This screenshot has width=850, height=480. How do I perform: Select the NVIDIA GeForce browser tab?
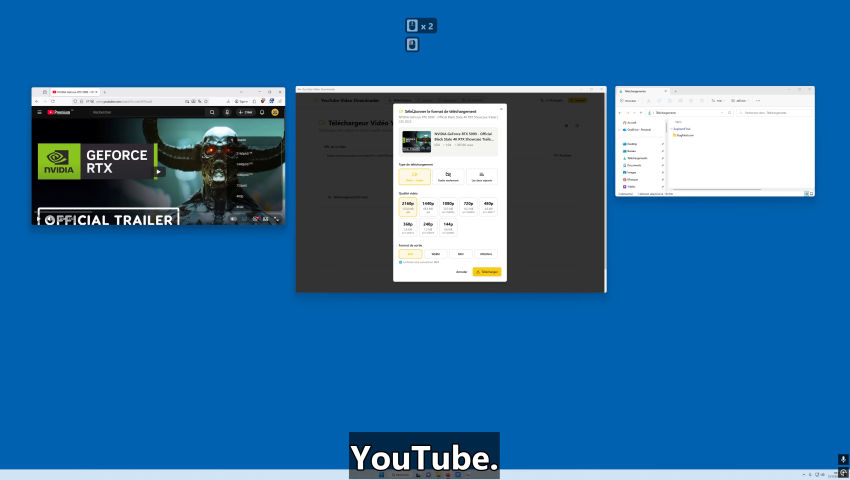click(75, 92)
